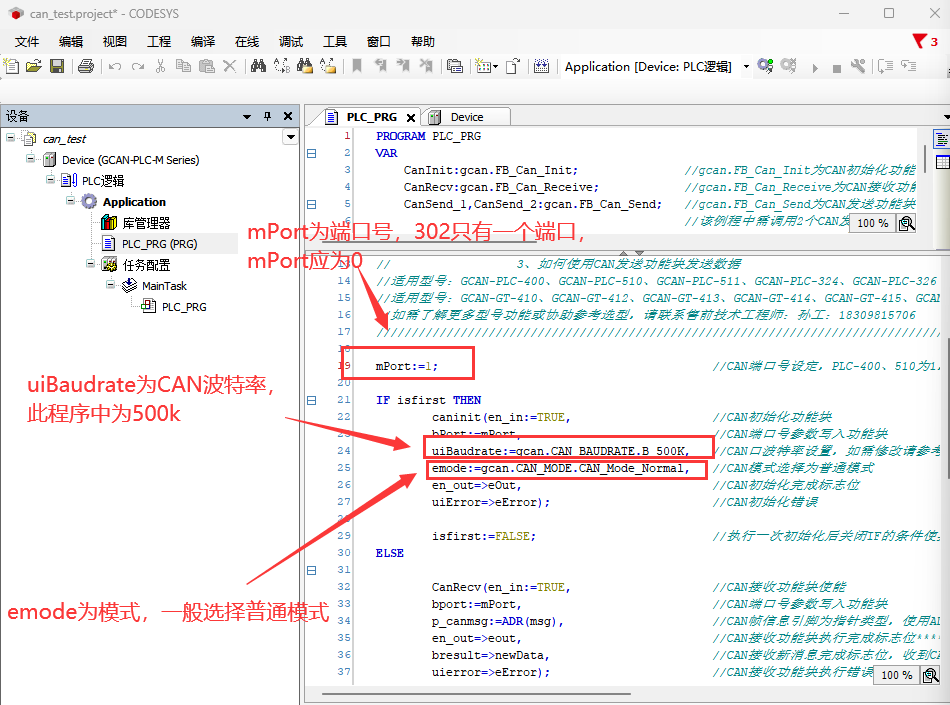This screenshot has height=705, width=950.
Task: Toggle the pin on the 设备 panel
Action: pyautogui.click(x=267, y=116)
